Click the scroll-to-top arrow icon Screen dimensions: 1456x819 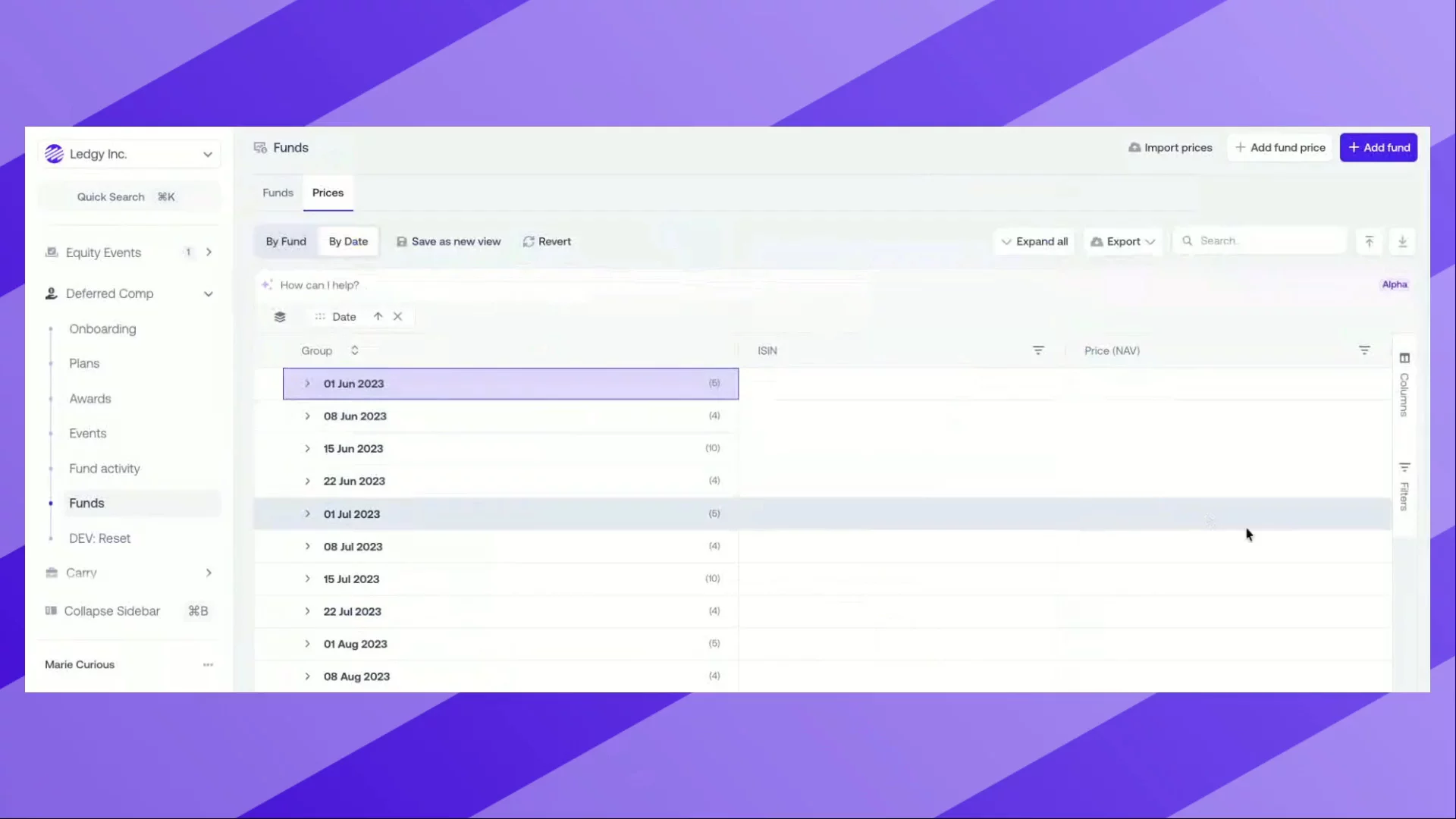pyautogui.click(x=1369, y=241)
